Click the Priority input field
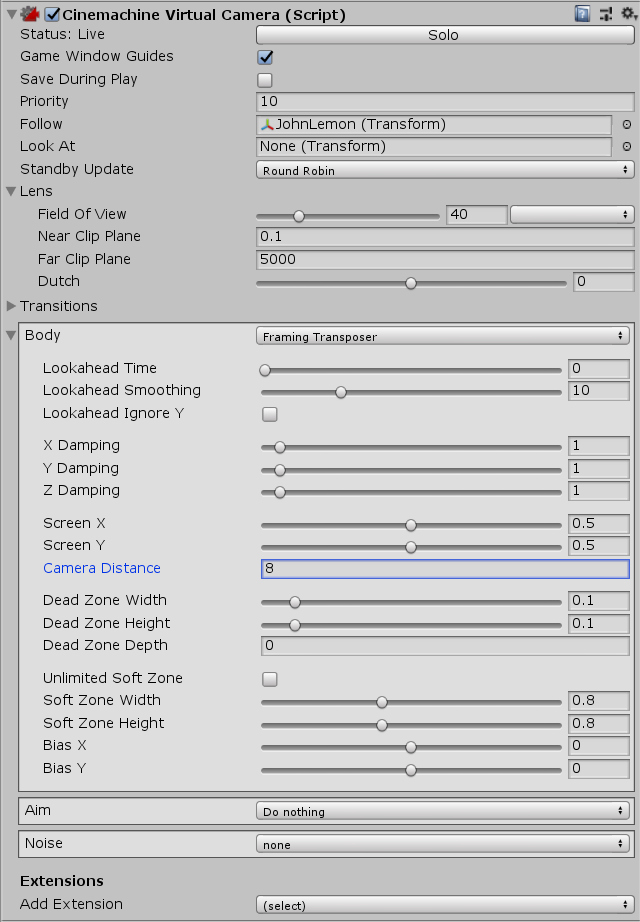This screenshot has height=922, width=640. pos(445,102)
